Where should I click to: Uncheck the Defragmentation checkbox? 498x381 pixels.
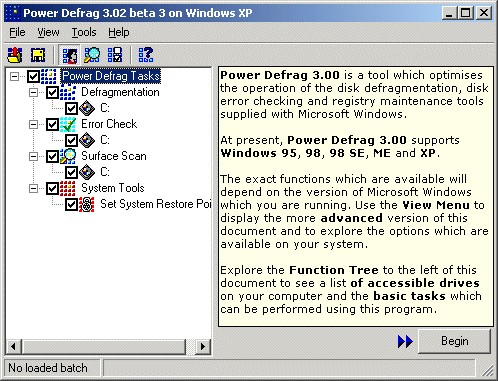52,92
